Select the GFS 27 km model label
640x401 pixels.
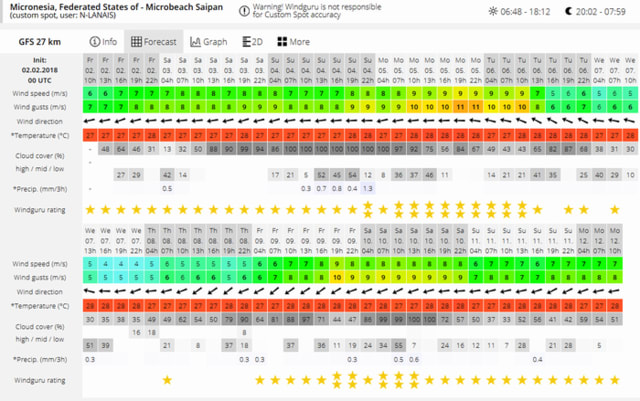click(40, 42)
